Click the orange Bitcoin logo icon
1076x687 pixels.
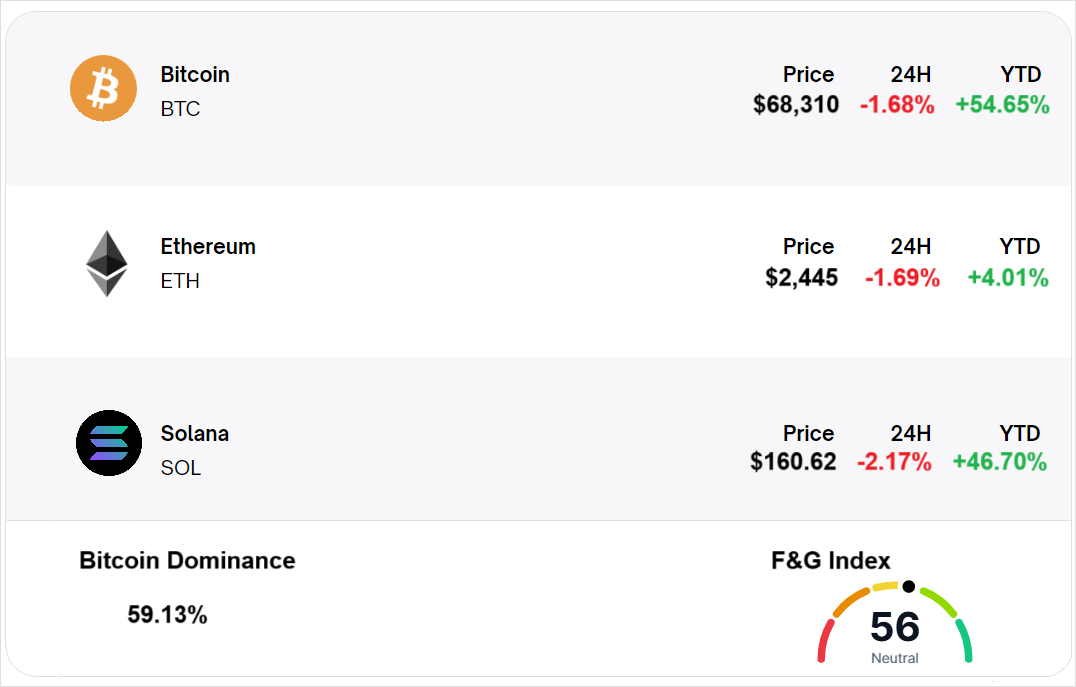point(103,88)
